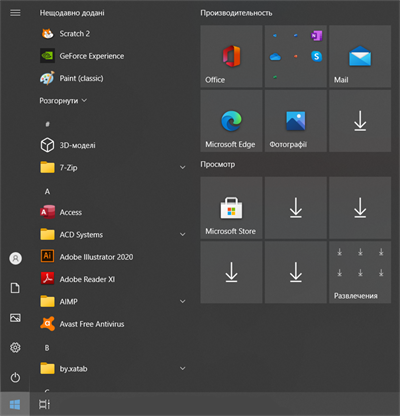The image size is (400, 416).
Task: Click the Windows Start button
Action: point(15,404)
